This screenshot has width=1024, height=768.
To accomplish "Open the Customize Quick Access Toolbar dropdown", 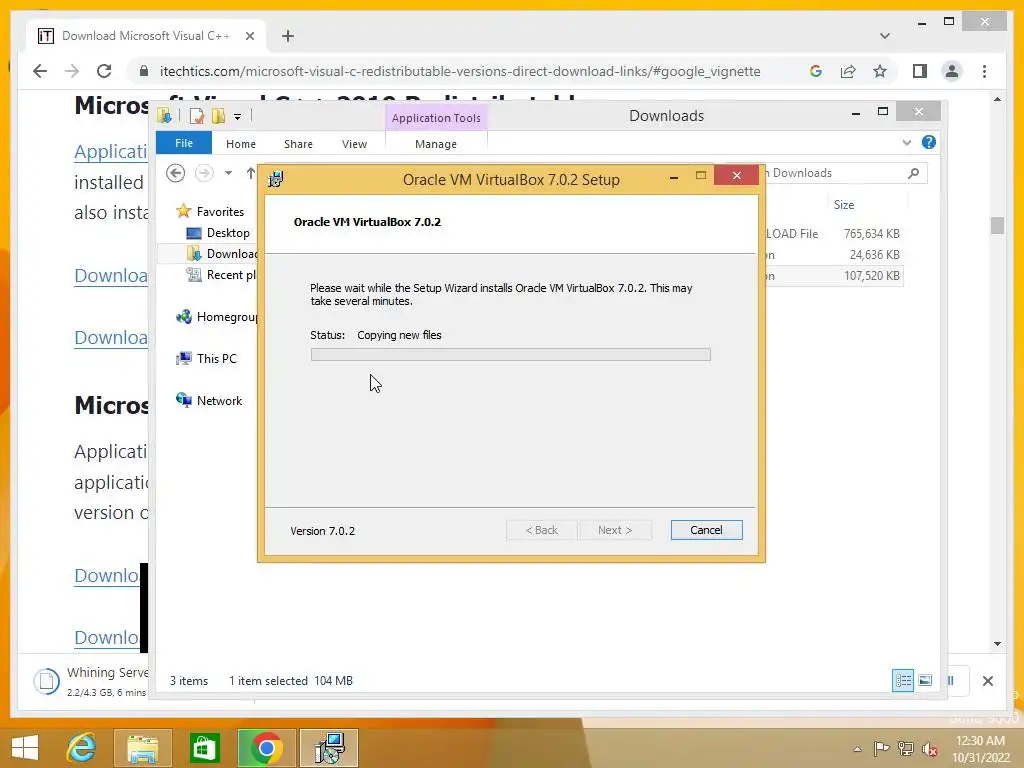I will point(238,116).
